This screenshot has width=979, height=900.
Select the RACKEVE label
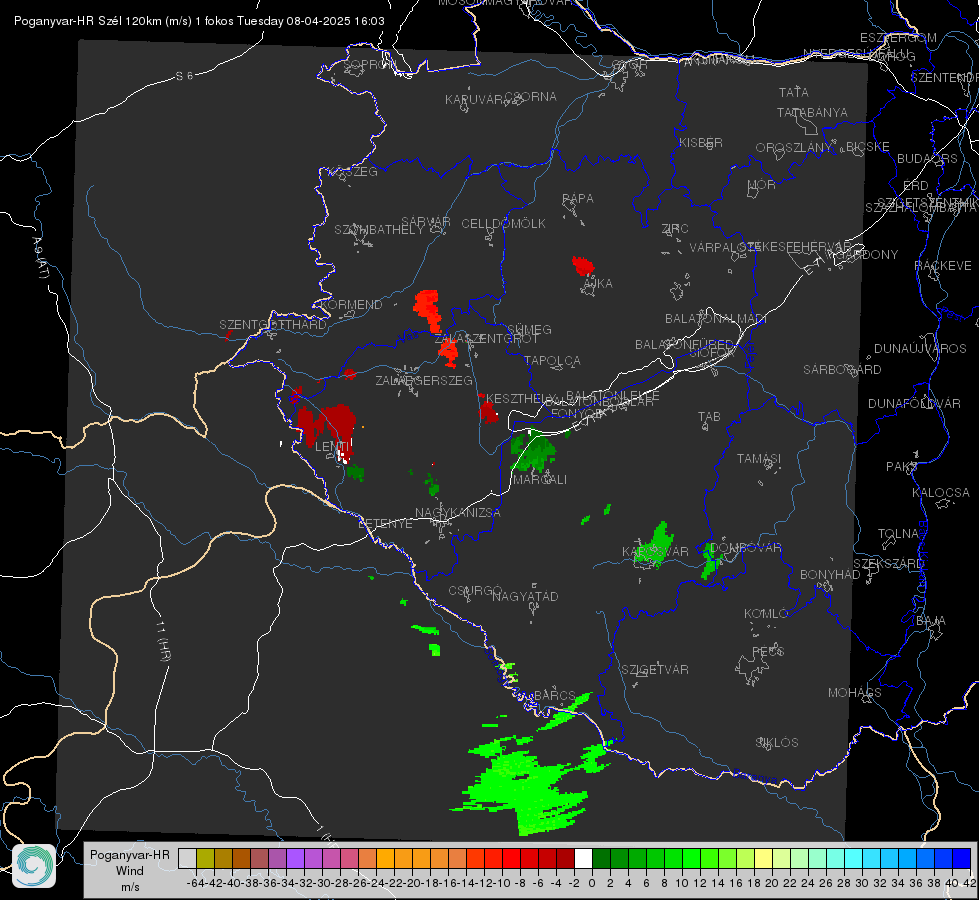click(x=943, y=266)
